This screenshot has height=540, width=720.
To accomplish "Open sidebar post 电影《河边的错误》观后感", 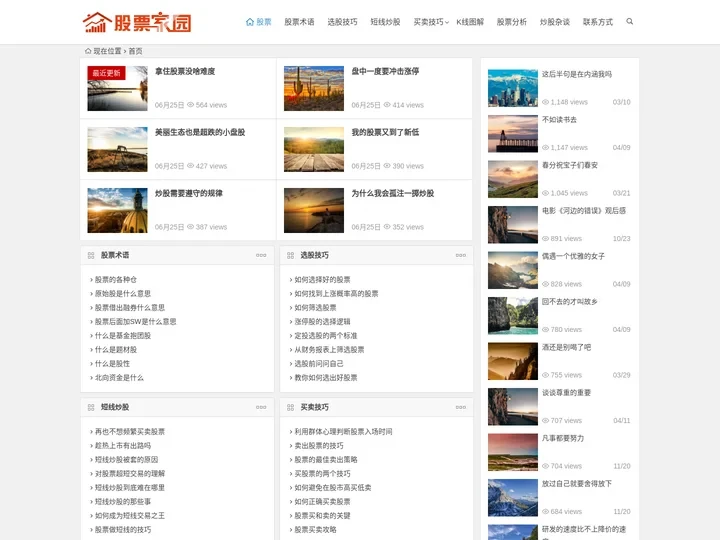I will pyautogui.click(x=584, y=210).
